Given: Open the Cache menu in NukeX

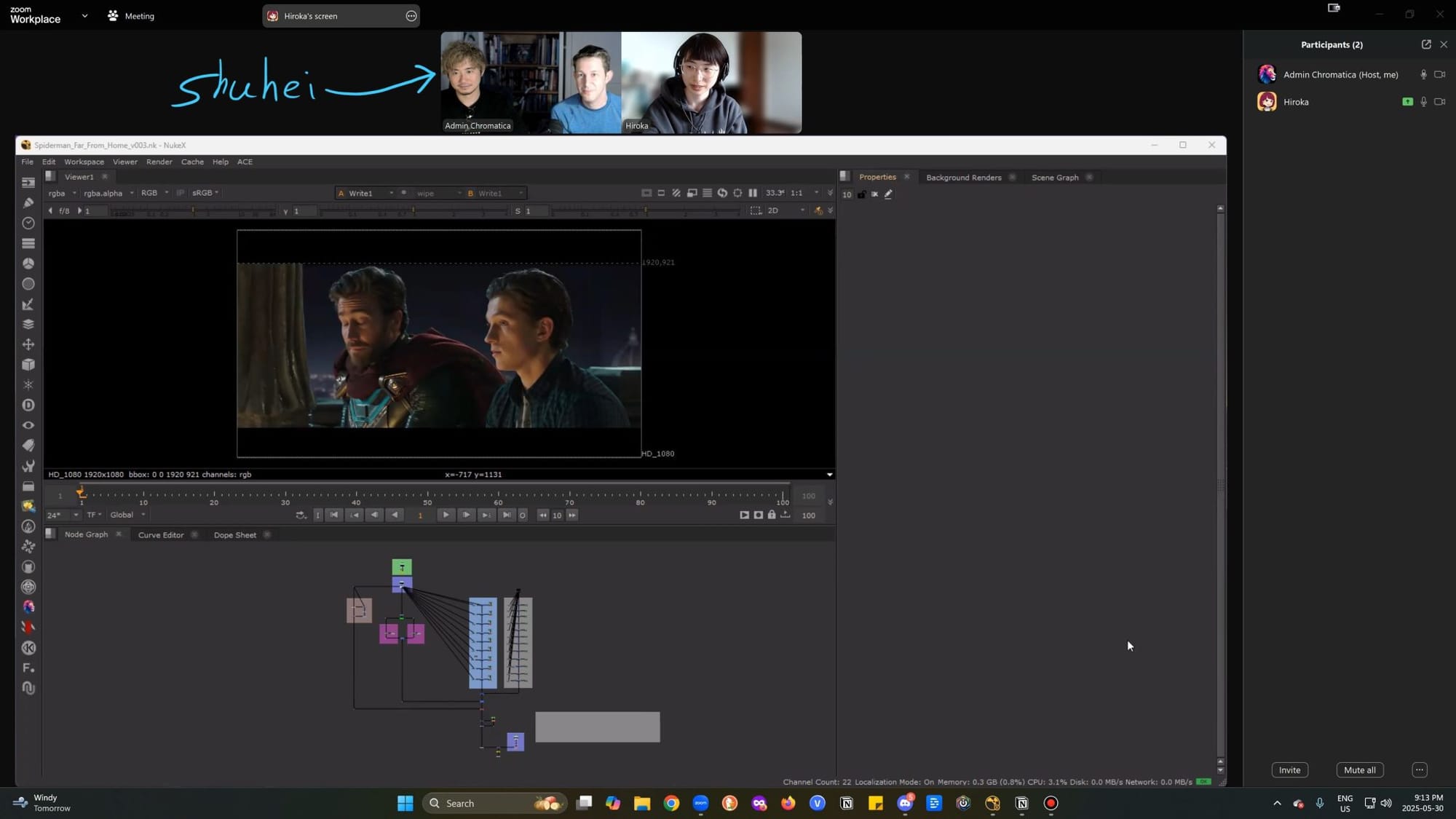Looking at the screenshot, I should click(x=192, y=162).
